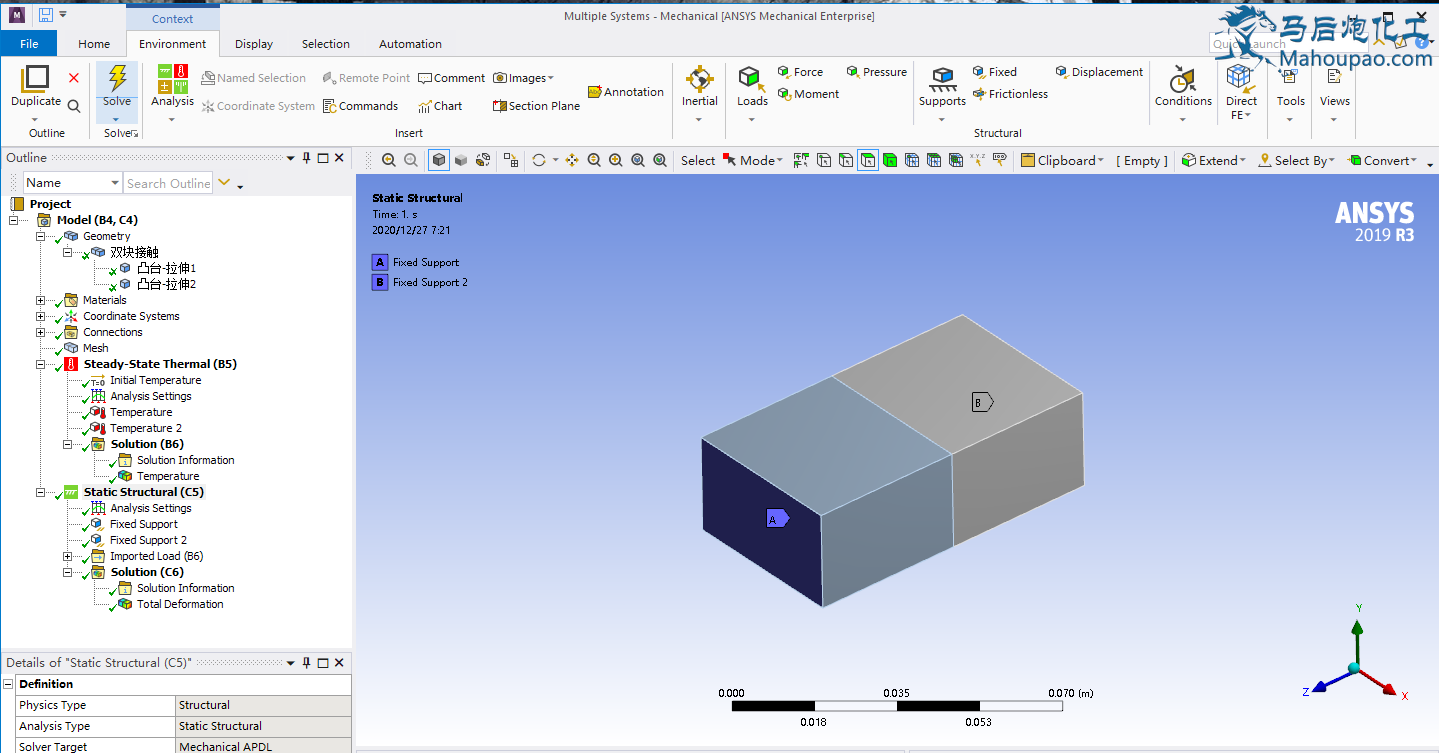Insert a Commands object

tap(360, 106)
